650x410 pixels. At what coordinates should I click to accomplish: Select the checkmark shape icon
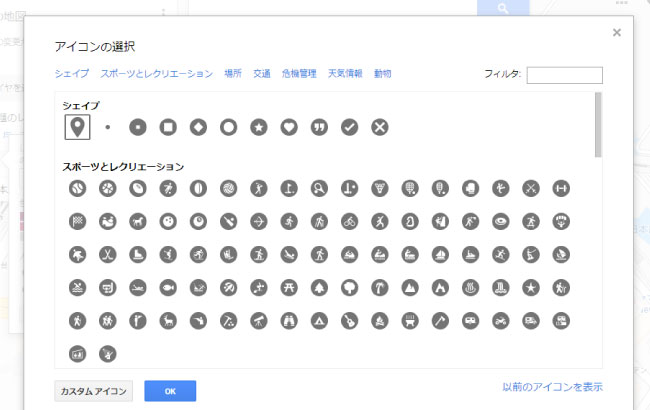[349, 127]
